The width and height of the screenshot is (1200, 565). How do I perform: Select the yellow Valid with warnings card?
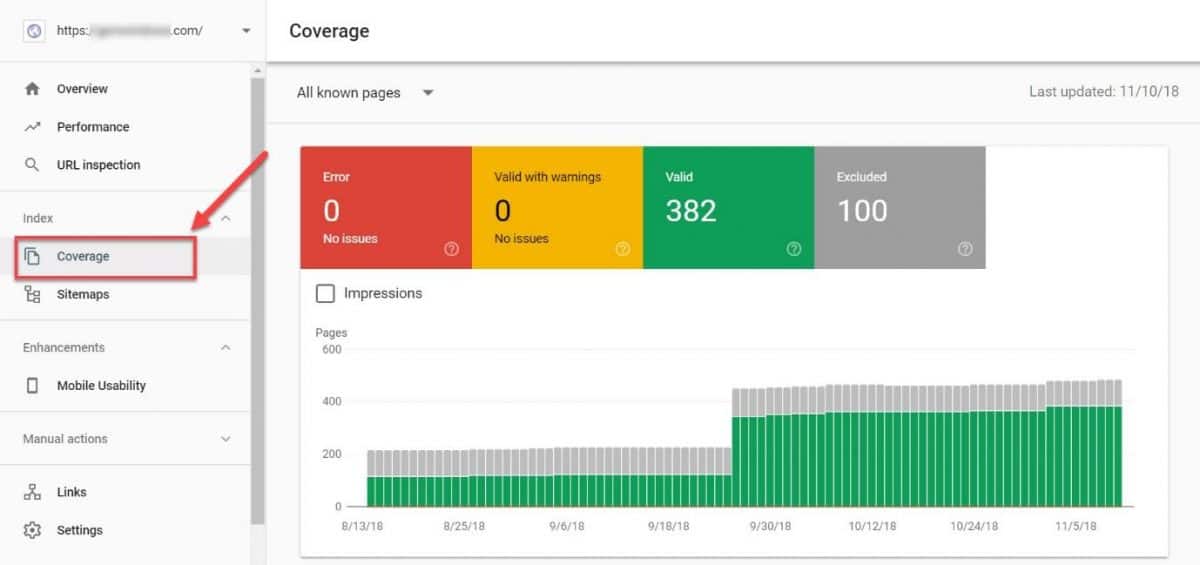(x=557, y=208)
